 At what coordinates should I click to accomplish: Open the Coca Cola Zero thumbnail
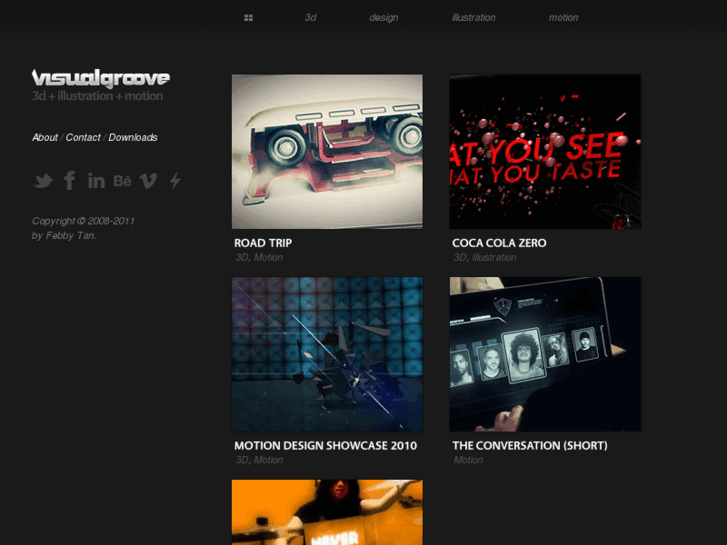click(545, 152)
